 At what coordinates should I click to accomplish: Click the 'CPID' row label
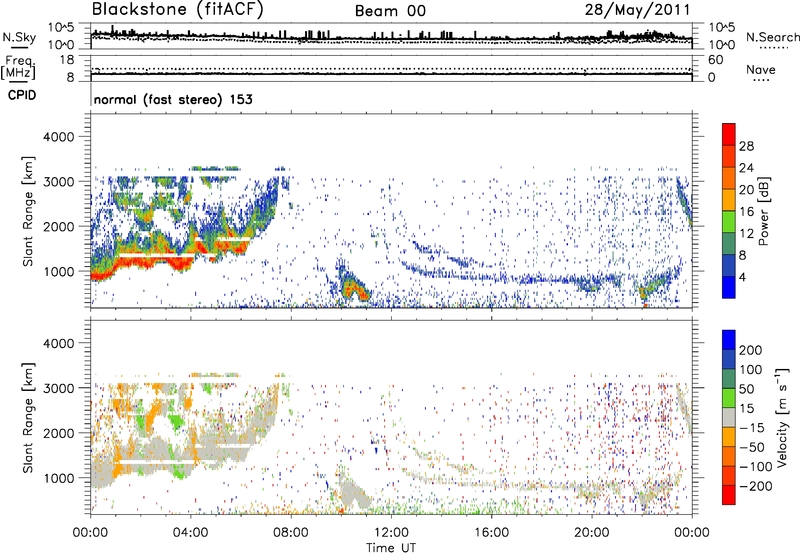click(x=22, y=95)
